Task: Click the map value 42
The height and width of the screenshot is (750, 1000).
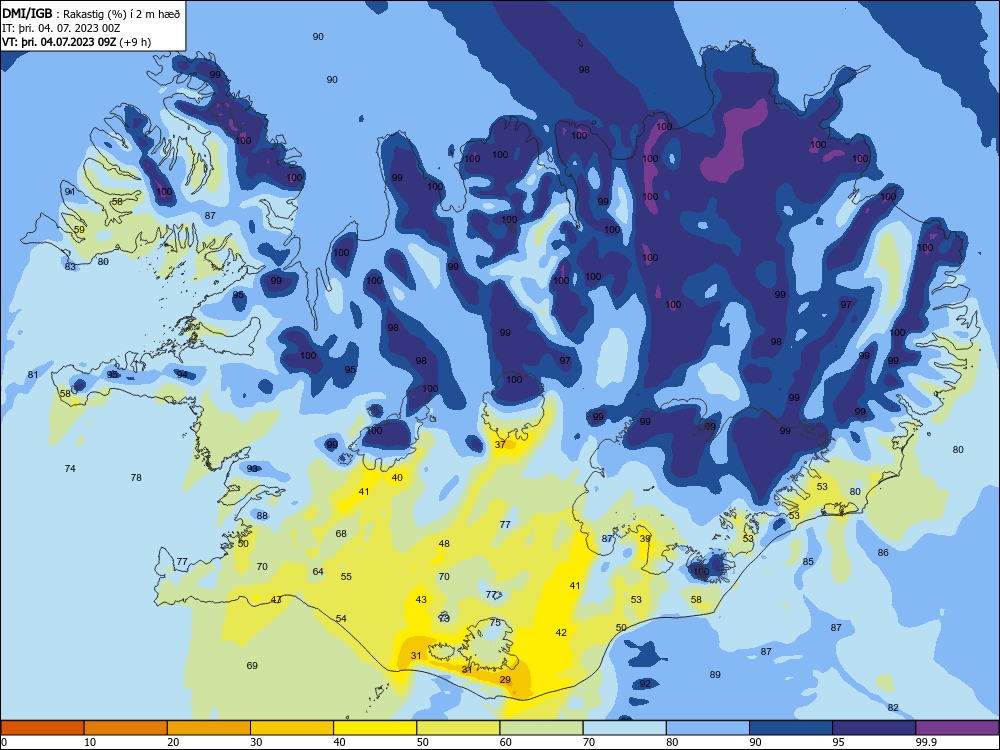Action: 561,633
